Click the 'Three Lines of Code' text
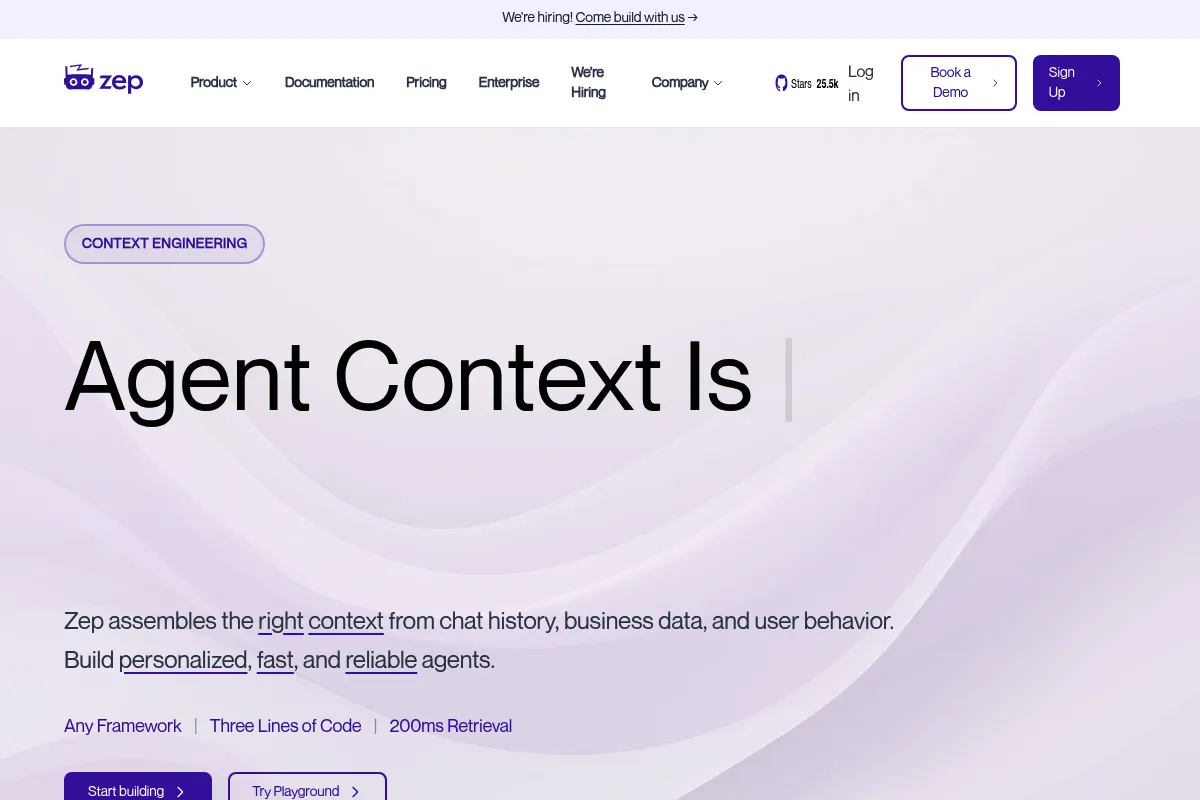This screenshot has width=1200, height=800. click(x=285, y=726)
